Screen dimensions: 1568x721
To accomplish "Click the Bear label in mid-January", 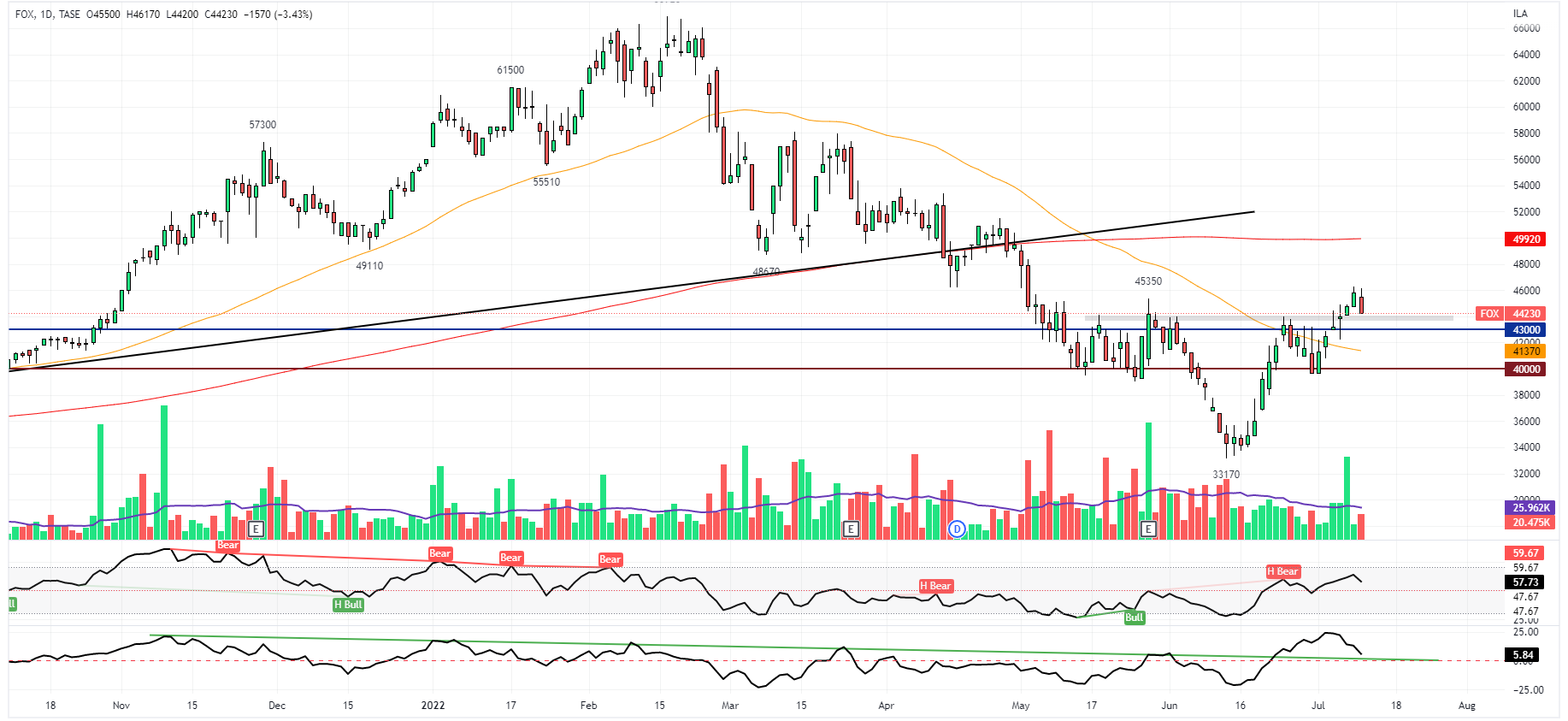I will tap(510, 558).
